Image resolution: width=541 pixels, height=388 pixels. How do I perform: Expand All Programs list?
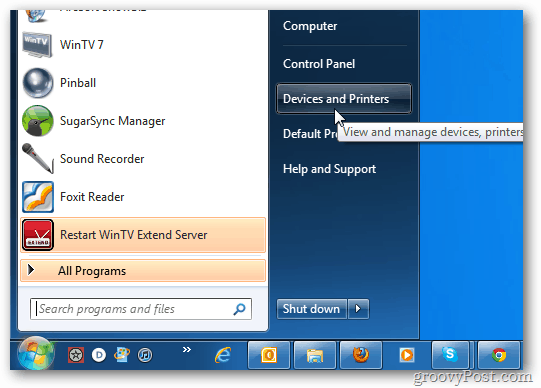(143, 271)
